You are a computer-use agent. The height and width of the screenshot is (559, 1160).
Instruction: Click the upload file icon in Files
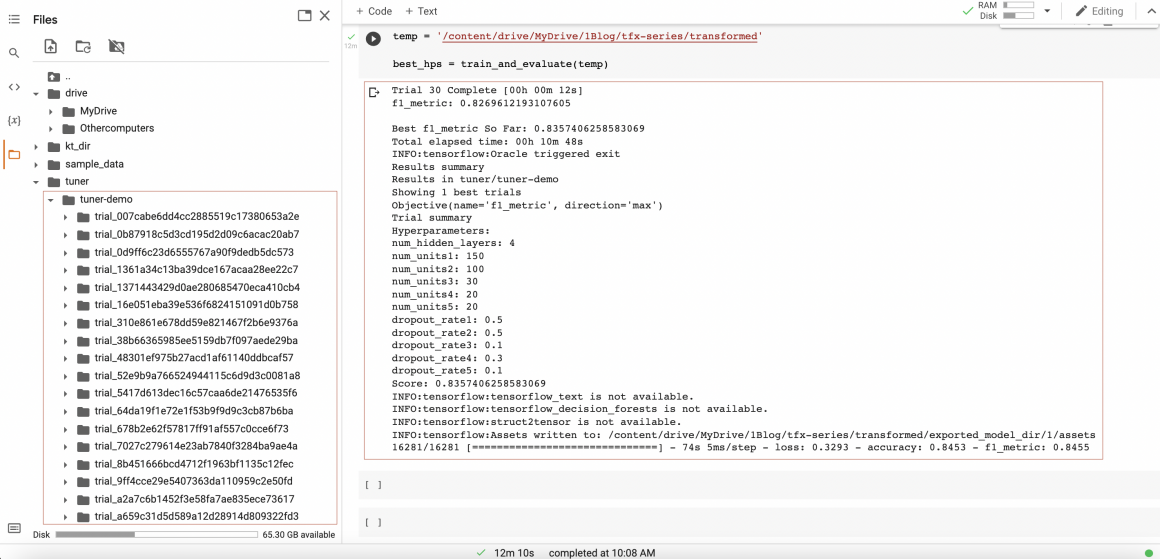pos(51,46)
